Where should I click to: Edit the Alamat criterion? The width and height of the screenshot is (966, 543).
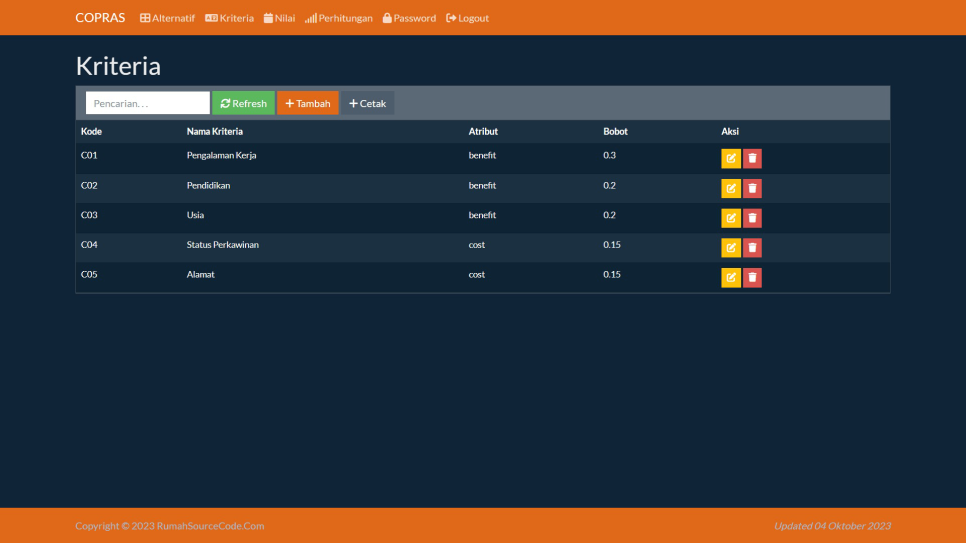point(731,277)
